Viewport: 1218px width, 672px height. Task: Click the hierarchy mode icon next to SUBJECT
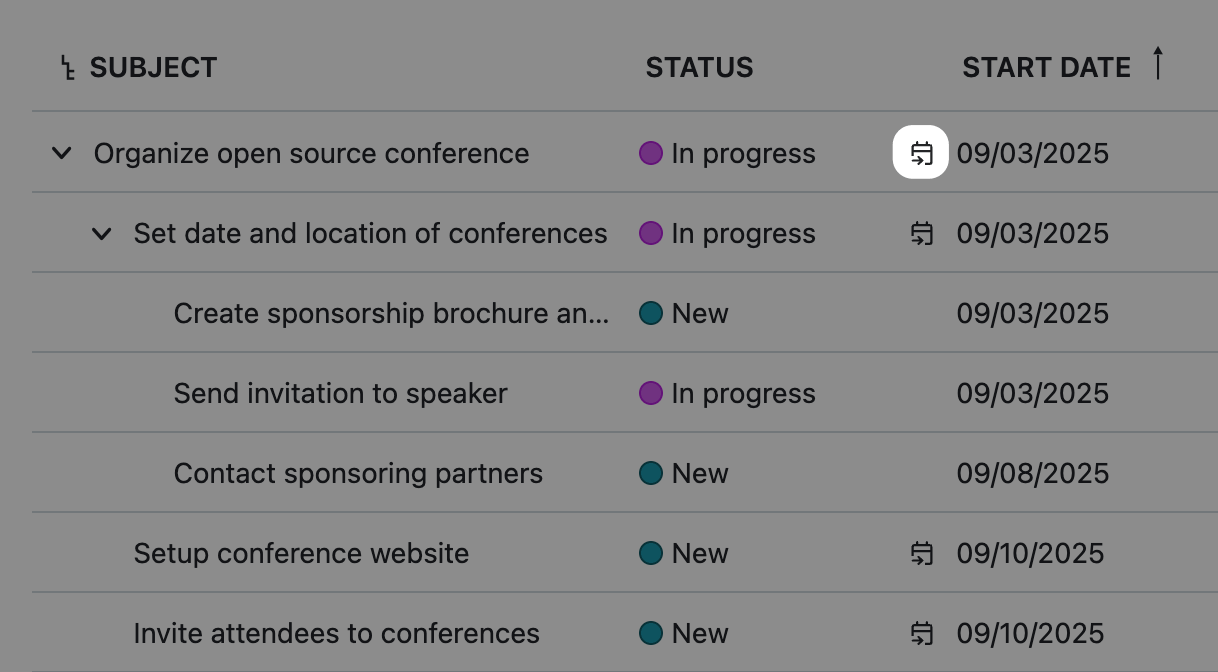(x=67, y=68)
